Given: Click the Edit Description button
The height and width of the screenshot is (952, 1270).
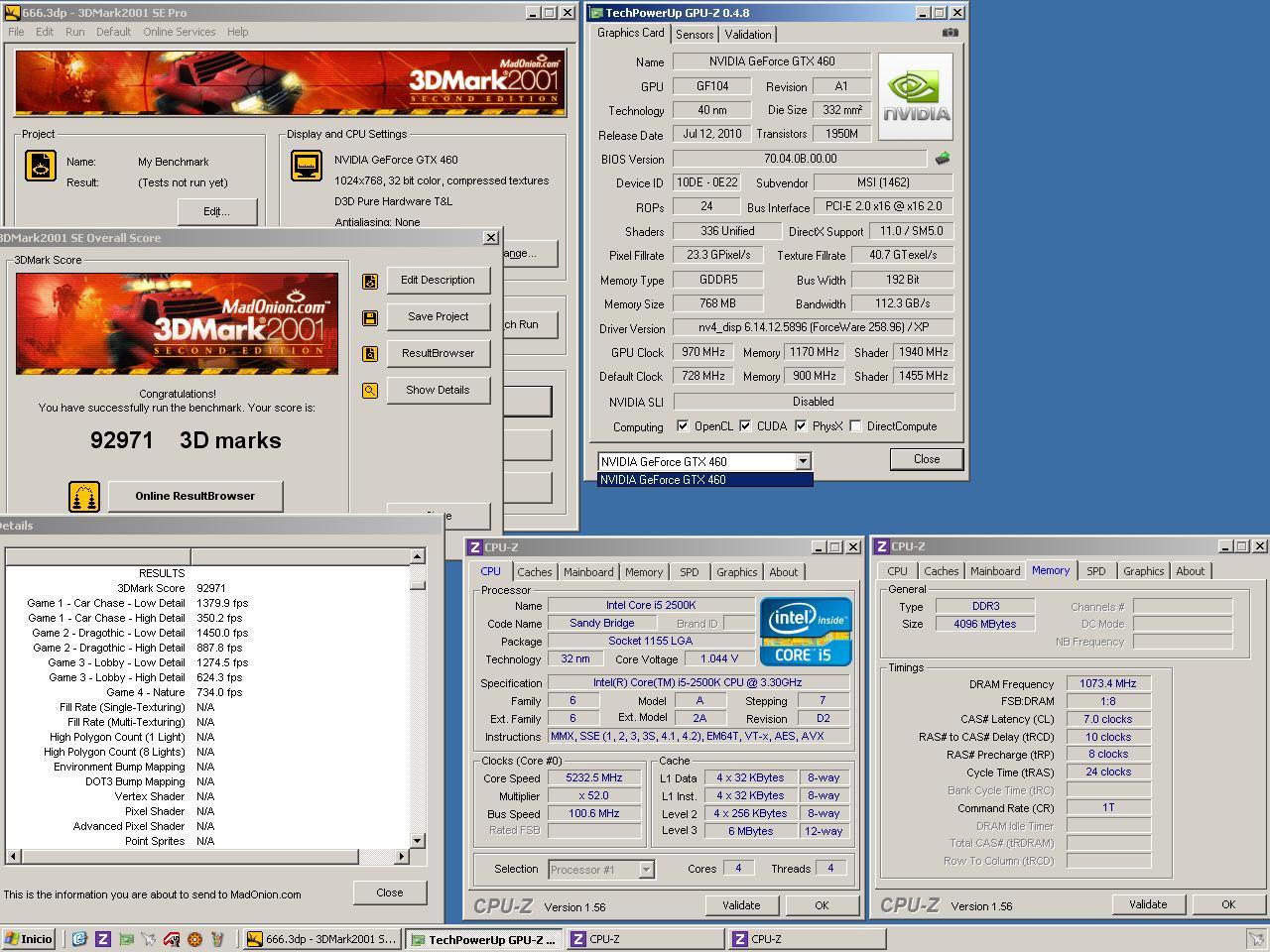Looking at the screenshot, I should point(438,281).
